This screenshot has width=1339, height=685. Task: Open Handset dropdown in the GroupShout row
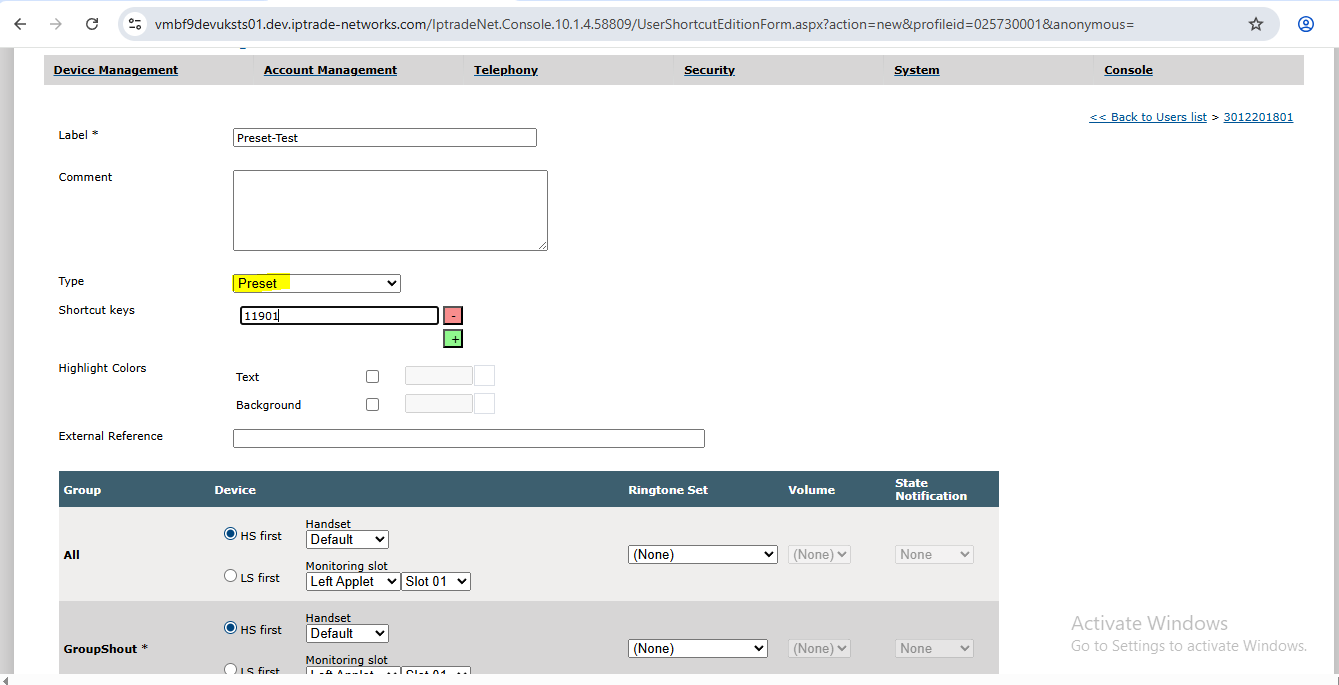click(x=347, y=633)
